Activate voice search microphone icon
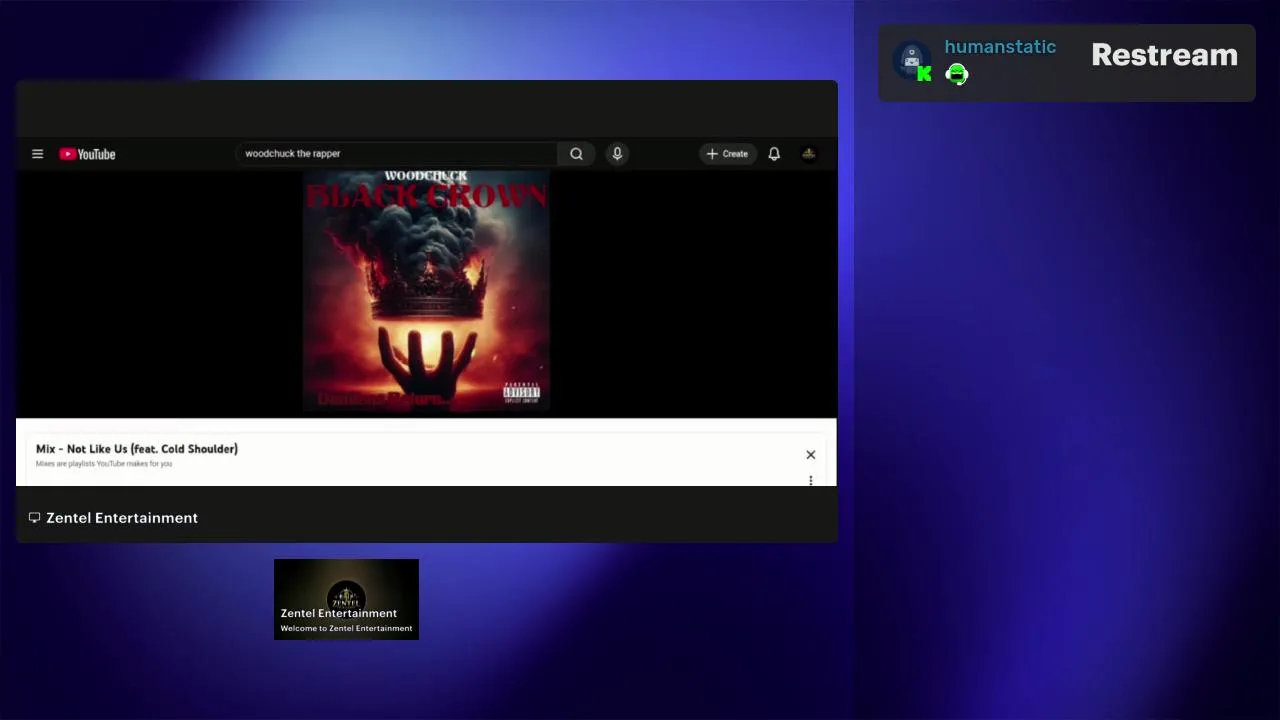The width and height of the screenshot is (1280, 720). click(617, 154)
